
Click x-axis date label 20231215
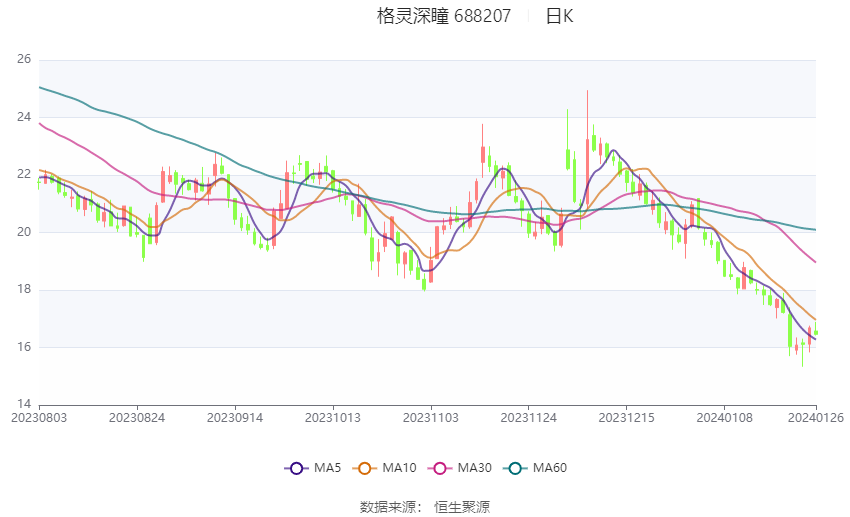point(627,418)
